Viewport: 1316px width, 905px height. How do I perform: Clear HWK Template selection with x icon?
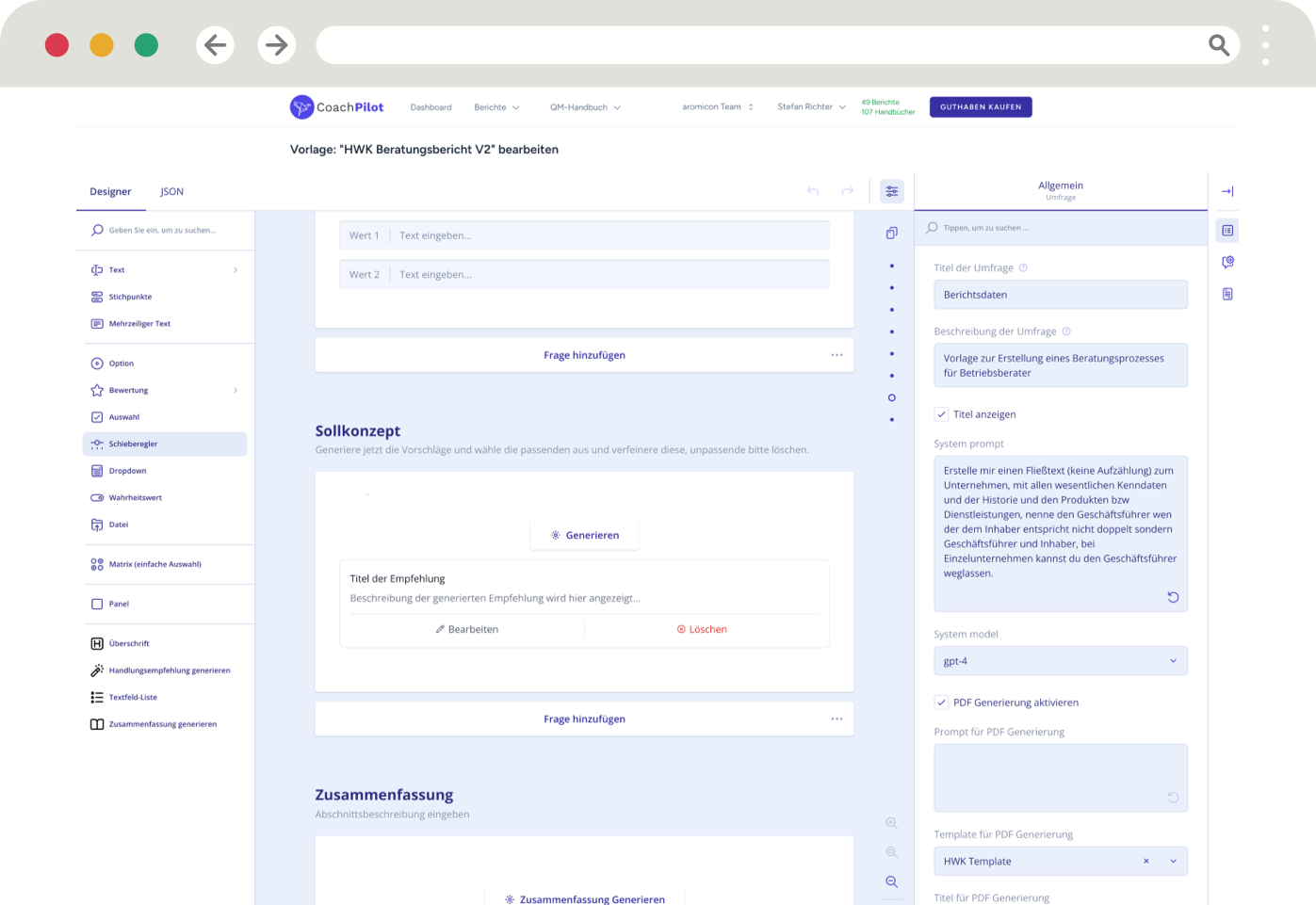pyautogui.click(x=1146, y=861)
